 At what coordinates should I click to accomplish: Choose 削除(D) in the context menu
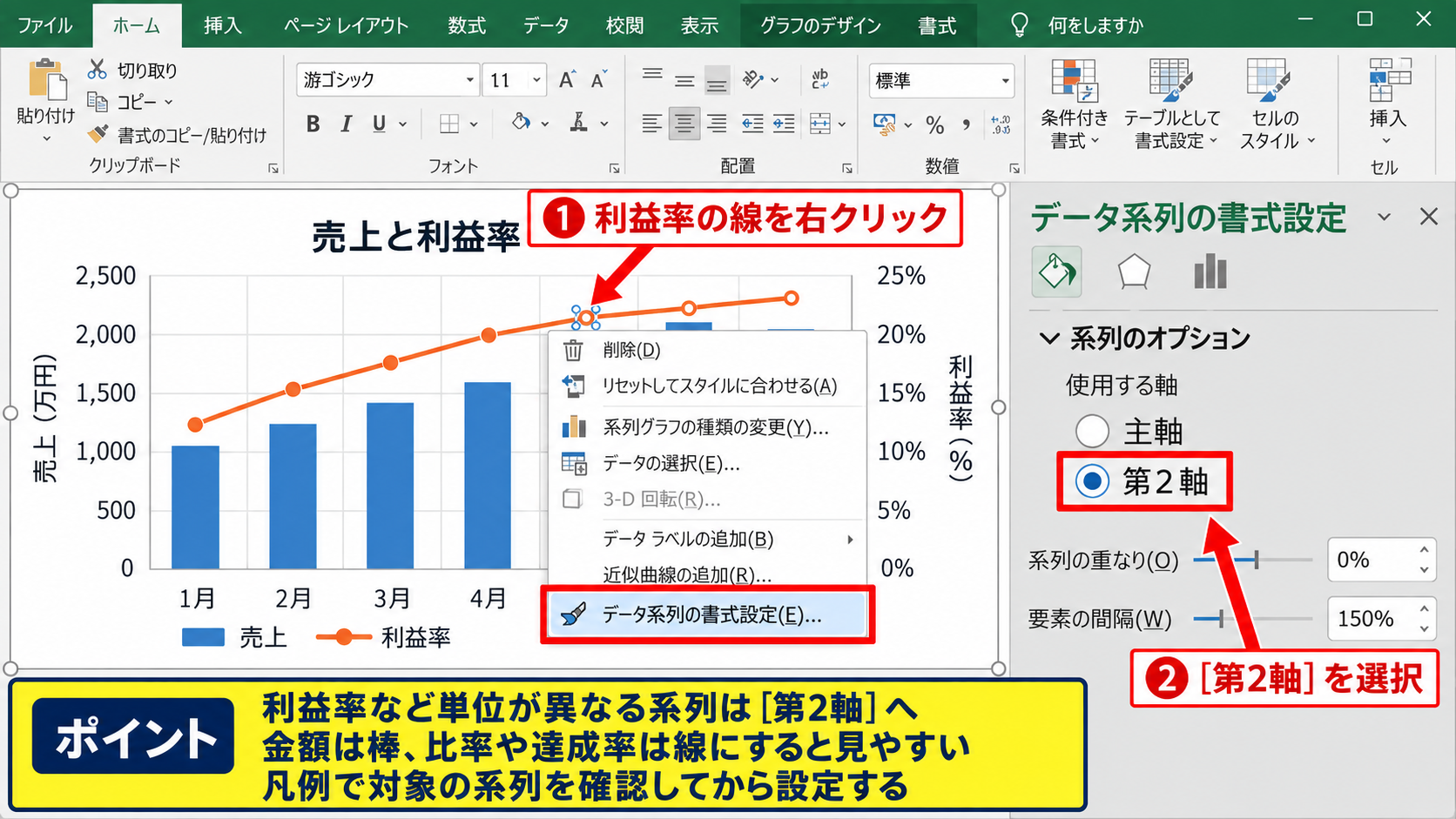coord(706,350)
